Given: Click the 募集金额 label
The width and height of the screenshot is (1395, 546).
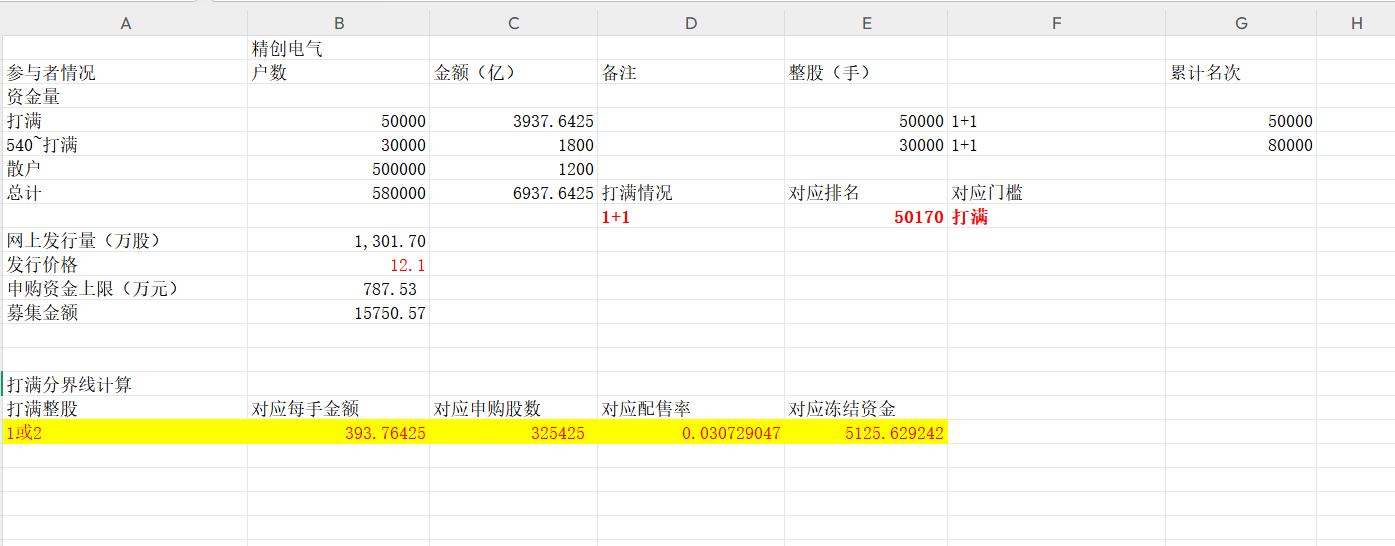Looking at the screenshot, I should click(x=125, y=312).
